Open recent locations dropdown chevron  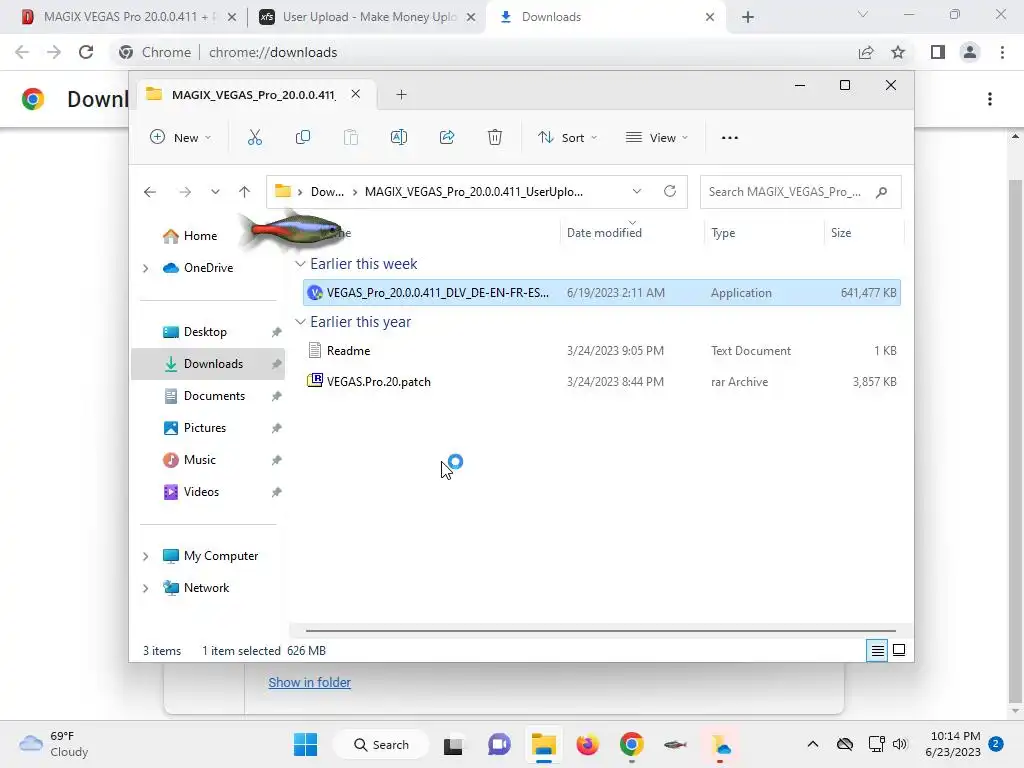coord(215,192)
